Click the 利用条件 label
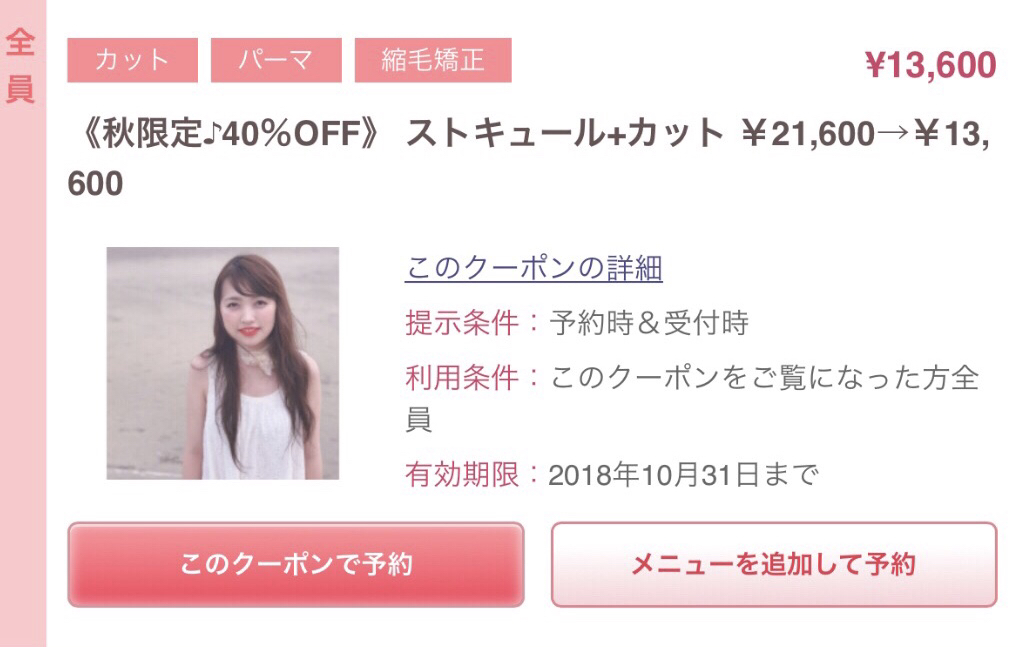Image resolution: width=1015 pixels, height=647 pixels. coord(462,378)
